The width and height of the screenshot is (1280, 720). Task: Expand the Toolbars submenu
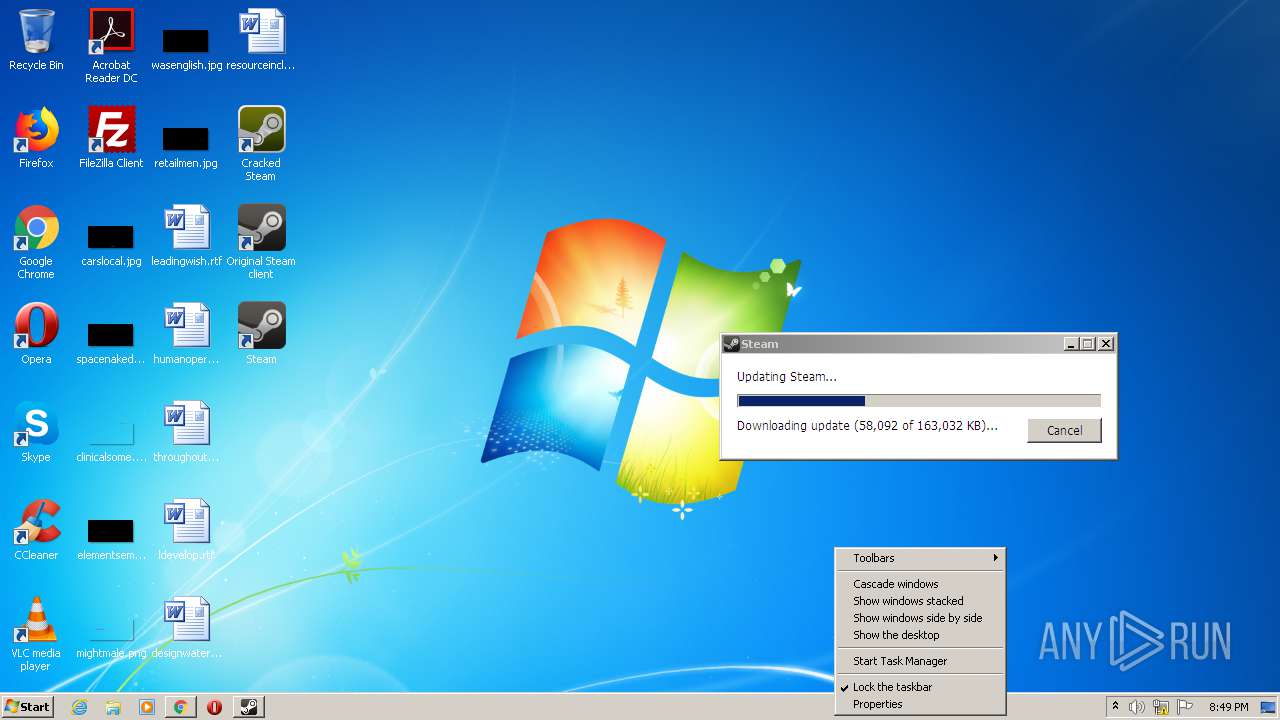coord(920,558)
